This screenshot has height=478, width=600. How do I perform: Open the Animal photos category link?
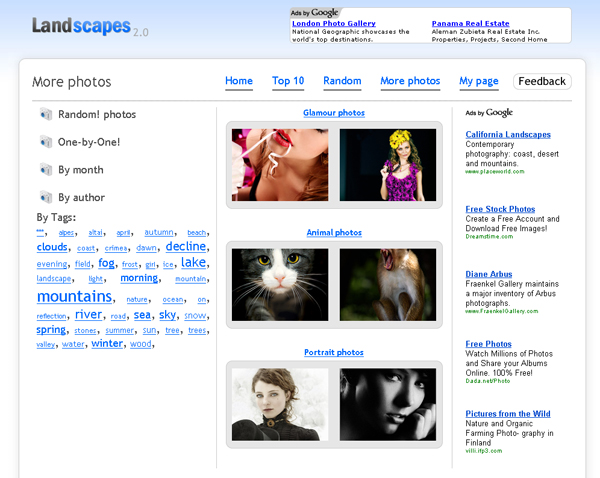tap(334, 233)
